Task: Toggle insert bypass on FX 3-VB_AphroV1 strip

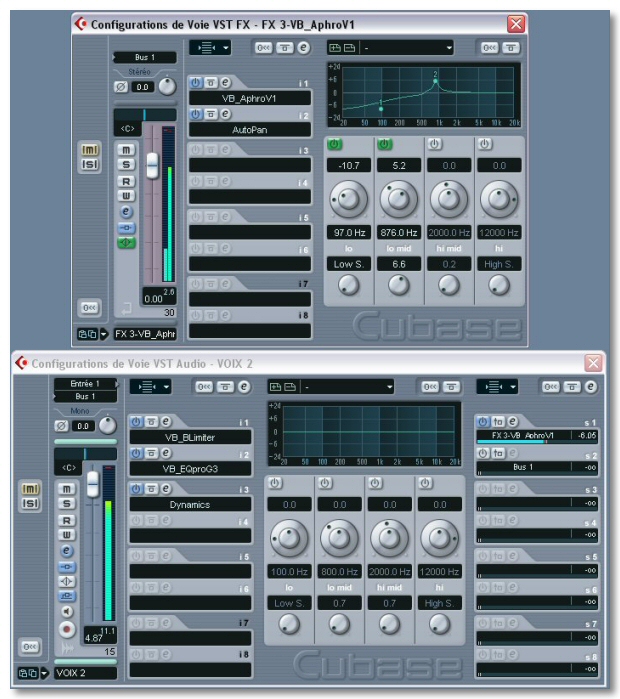Action: point(126,228)
